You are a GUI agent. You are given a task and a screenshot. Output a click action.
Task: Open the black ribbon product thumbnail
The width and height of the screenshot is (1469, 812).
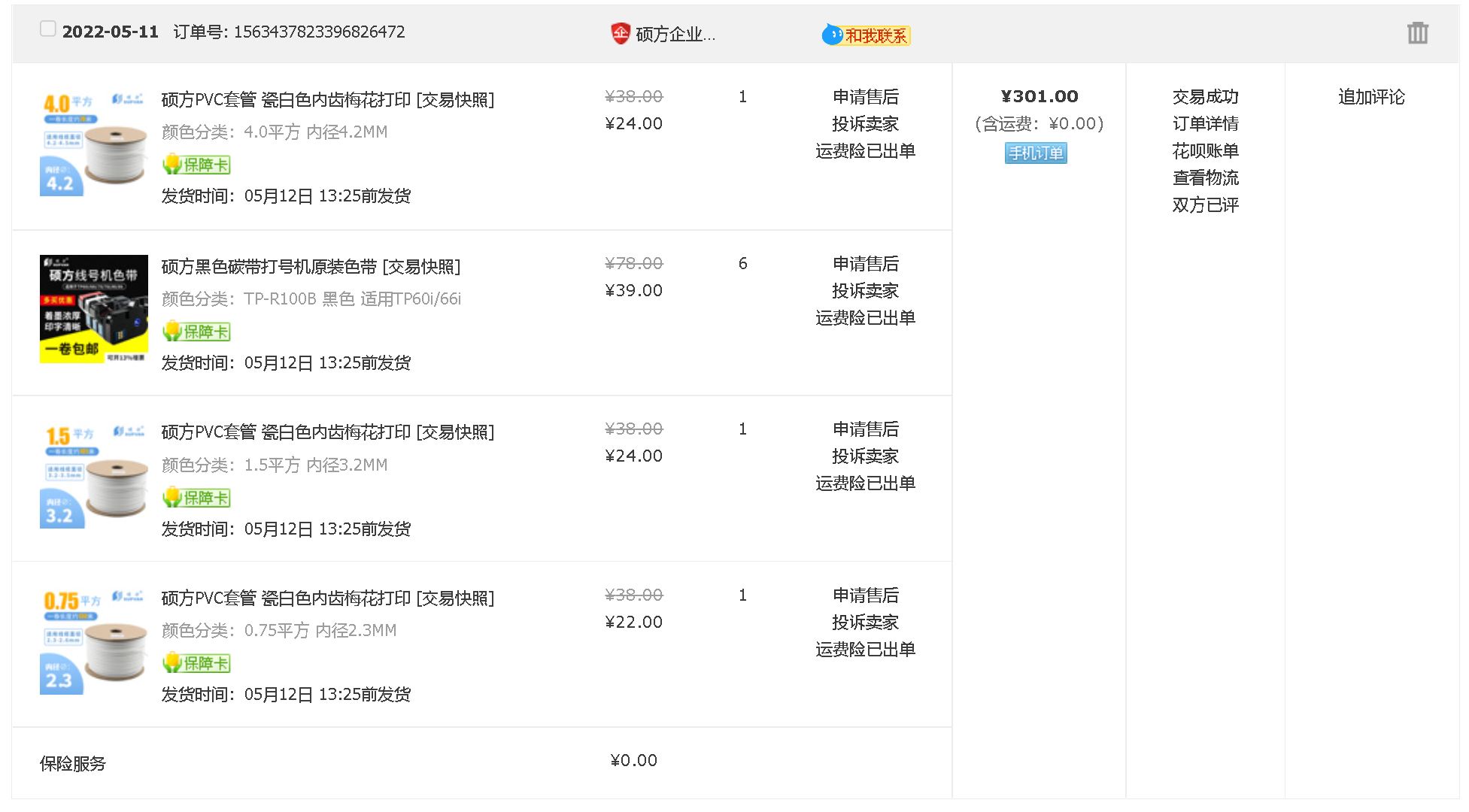coord(93,309)
